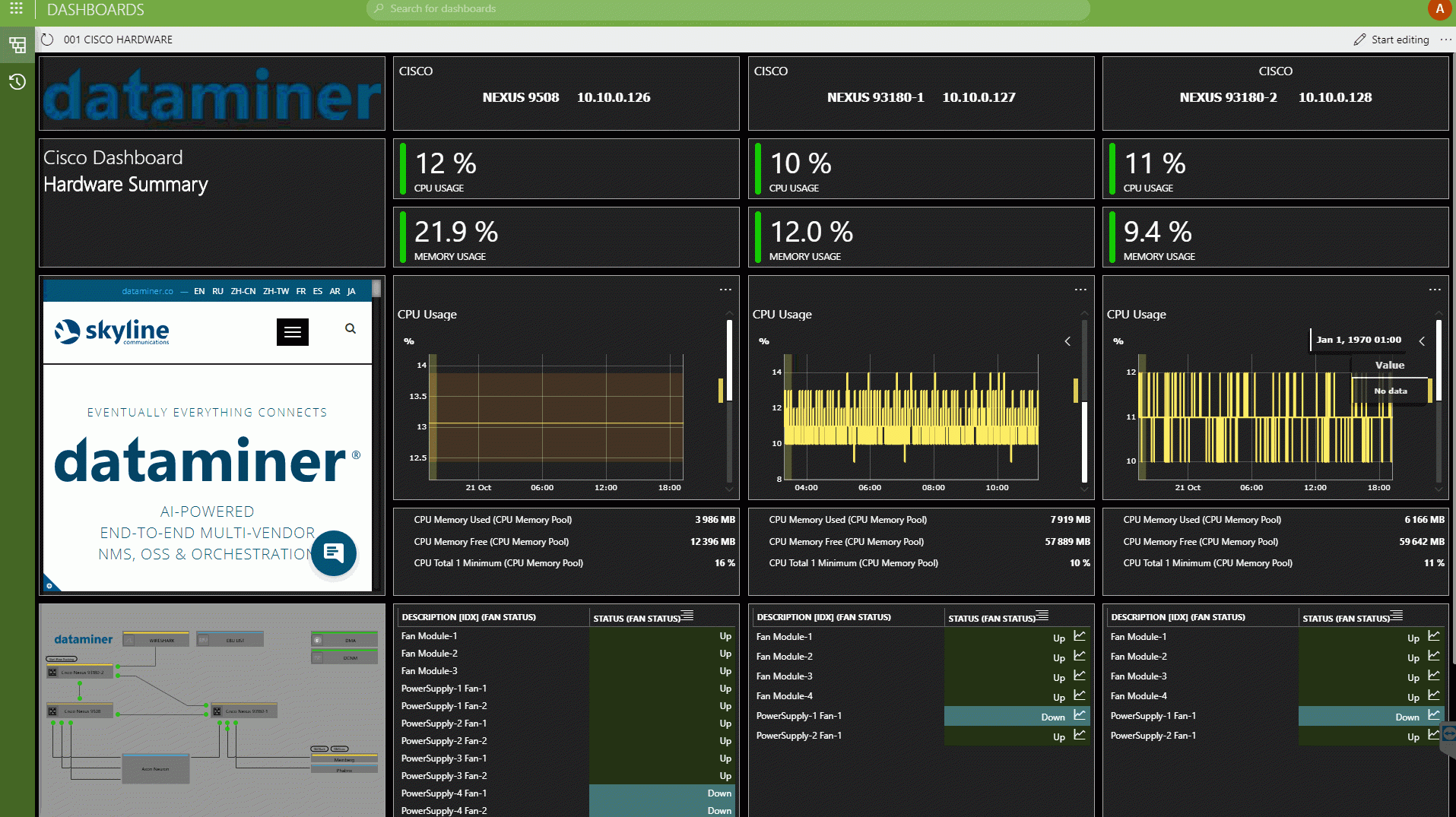Click the NEXUS 9508 10.10.0.126 header tile
Image resolution: width=1456 pixels, height=817 pixels.
point(566,93)
